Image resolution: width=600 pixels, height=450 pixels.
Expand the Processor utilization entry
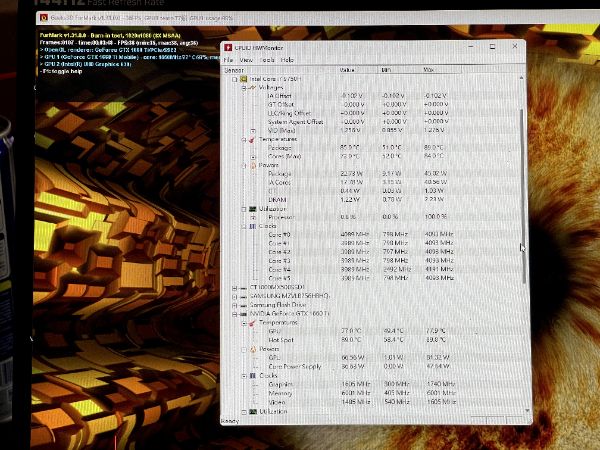pyautogui.click(x=253, y=217)
